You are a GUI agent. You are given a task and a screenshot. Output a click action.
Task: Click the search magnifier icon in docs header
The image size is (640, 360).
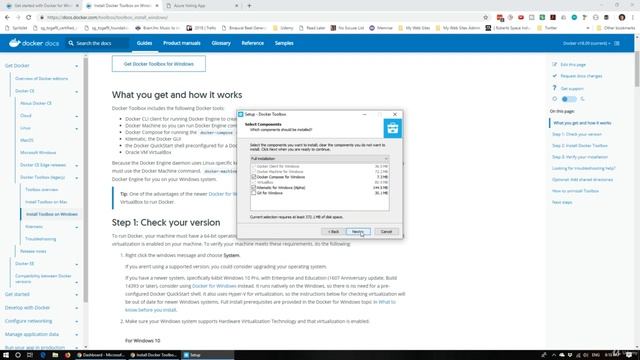71,43
